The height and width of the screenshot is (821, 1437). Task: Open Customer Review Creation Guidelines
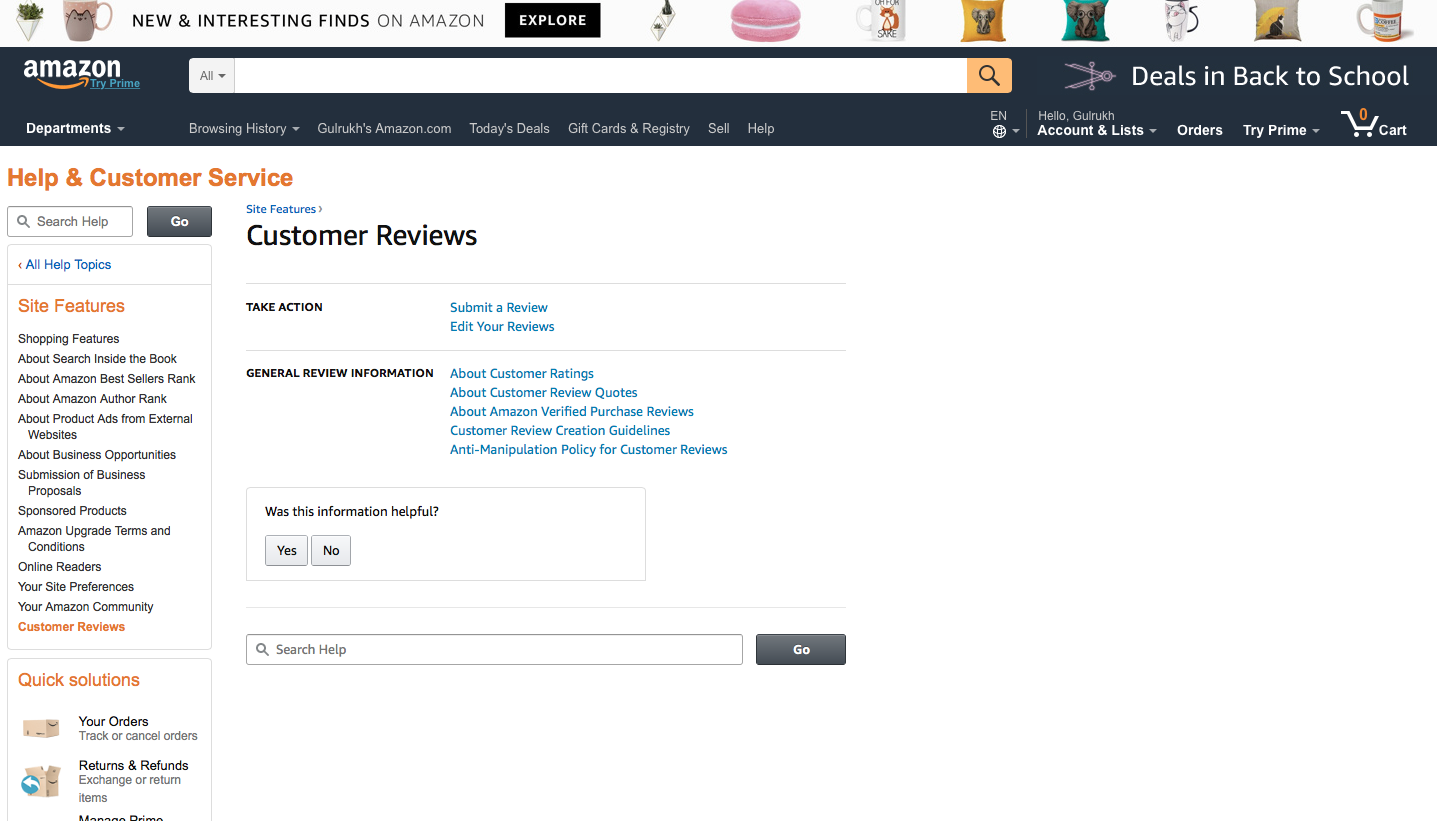click(x=560, y=430)
